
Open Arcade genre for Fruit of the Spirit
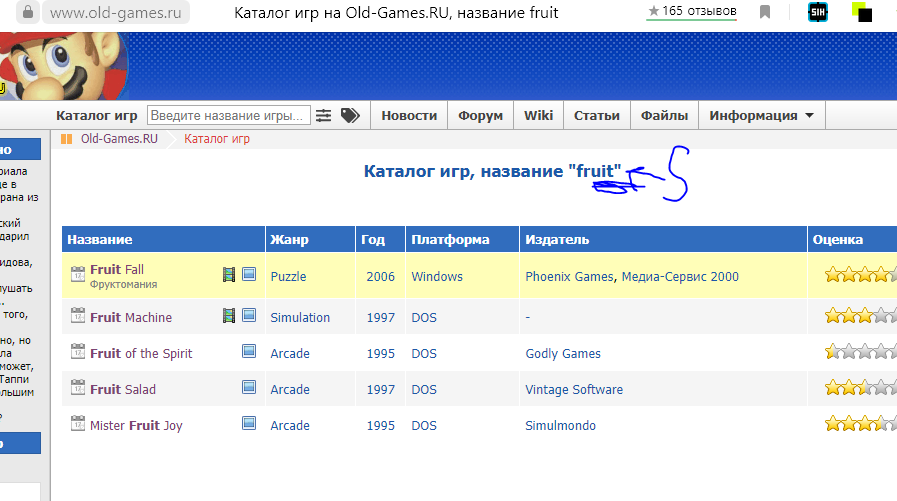click(290, 353)
